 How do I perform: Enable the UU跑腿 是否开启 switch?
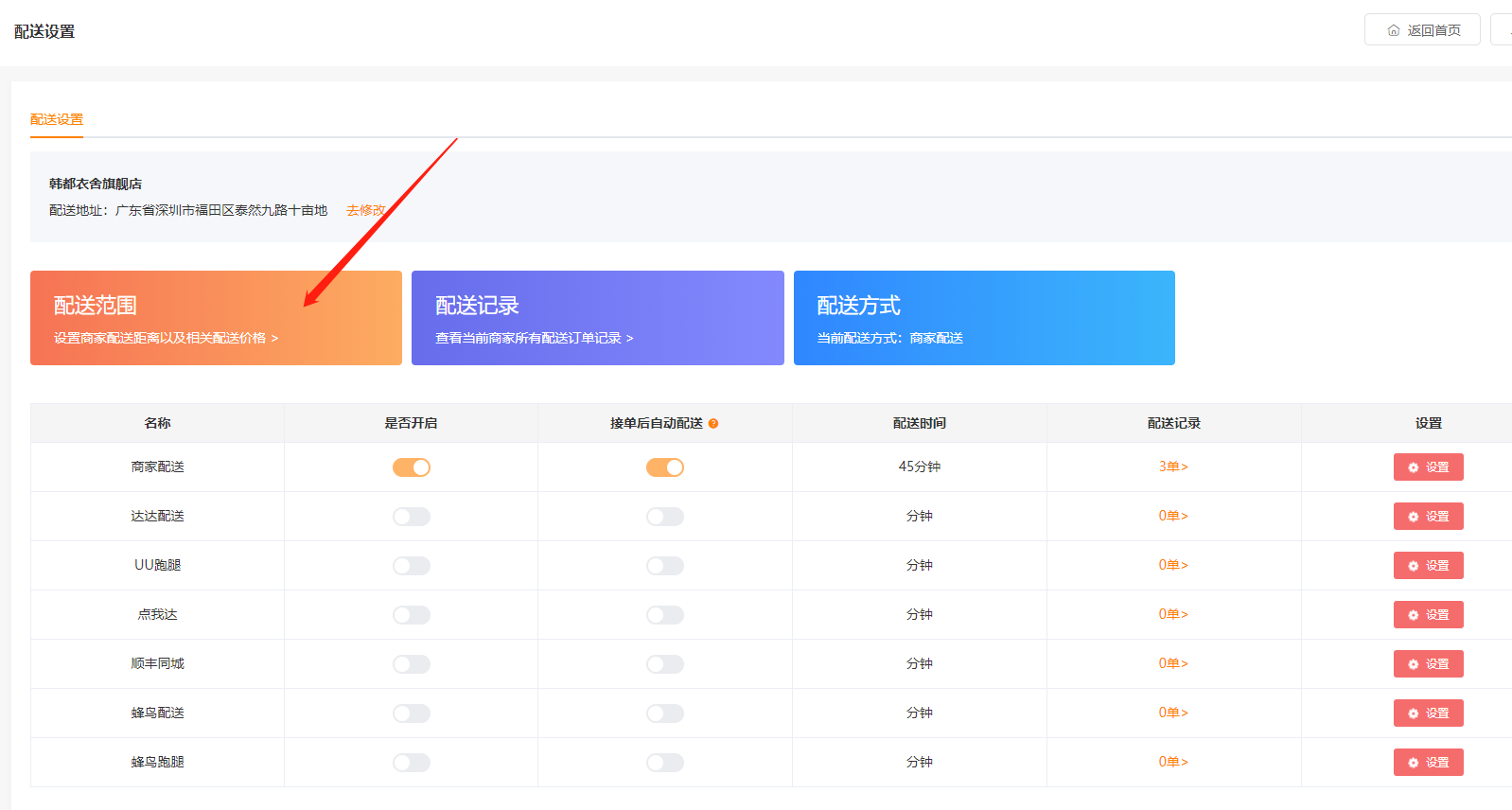coord(412,566)
